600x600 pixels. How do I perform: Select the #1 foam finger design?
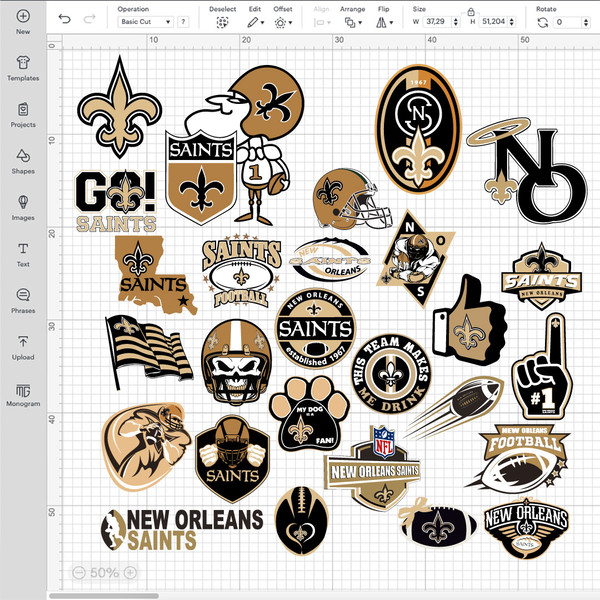point(543,367)
